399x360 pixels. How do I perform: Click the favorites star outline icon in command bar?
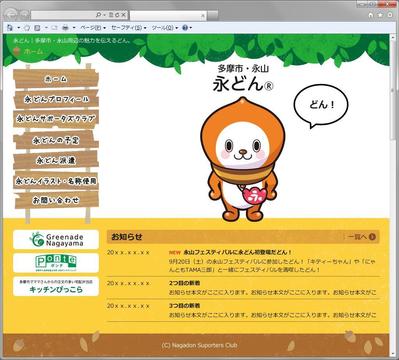coord(28,28)
